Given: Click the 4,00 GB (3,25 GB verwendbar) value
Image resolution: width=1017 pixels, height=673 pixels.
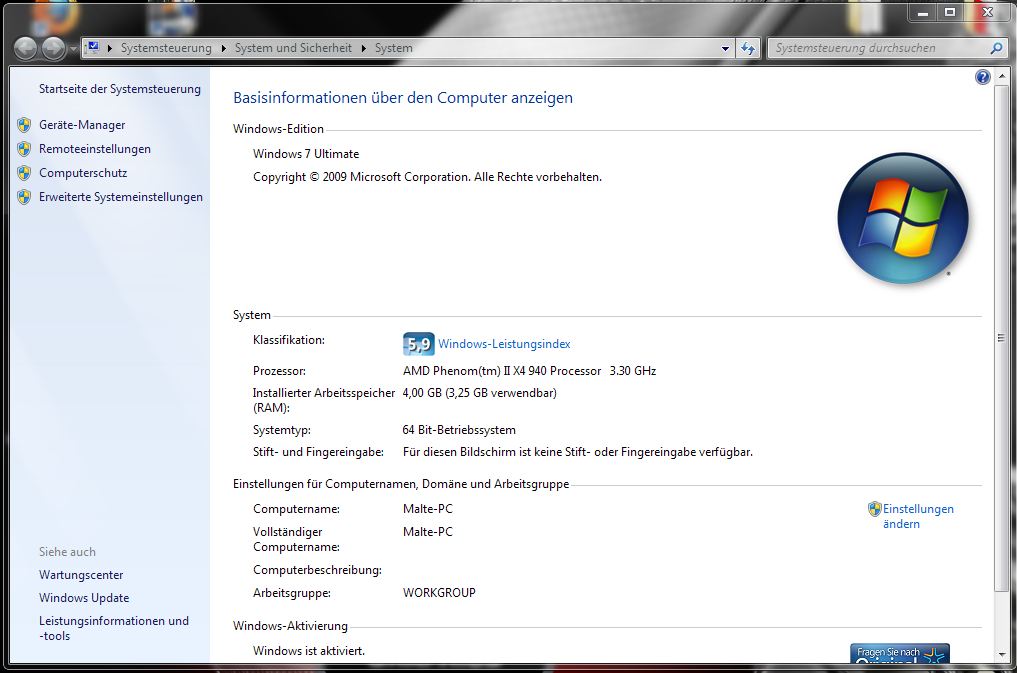Looking at the screenshot, I should coord(479,392).
